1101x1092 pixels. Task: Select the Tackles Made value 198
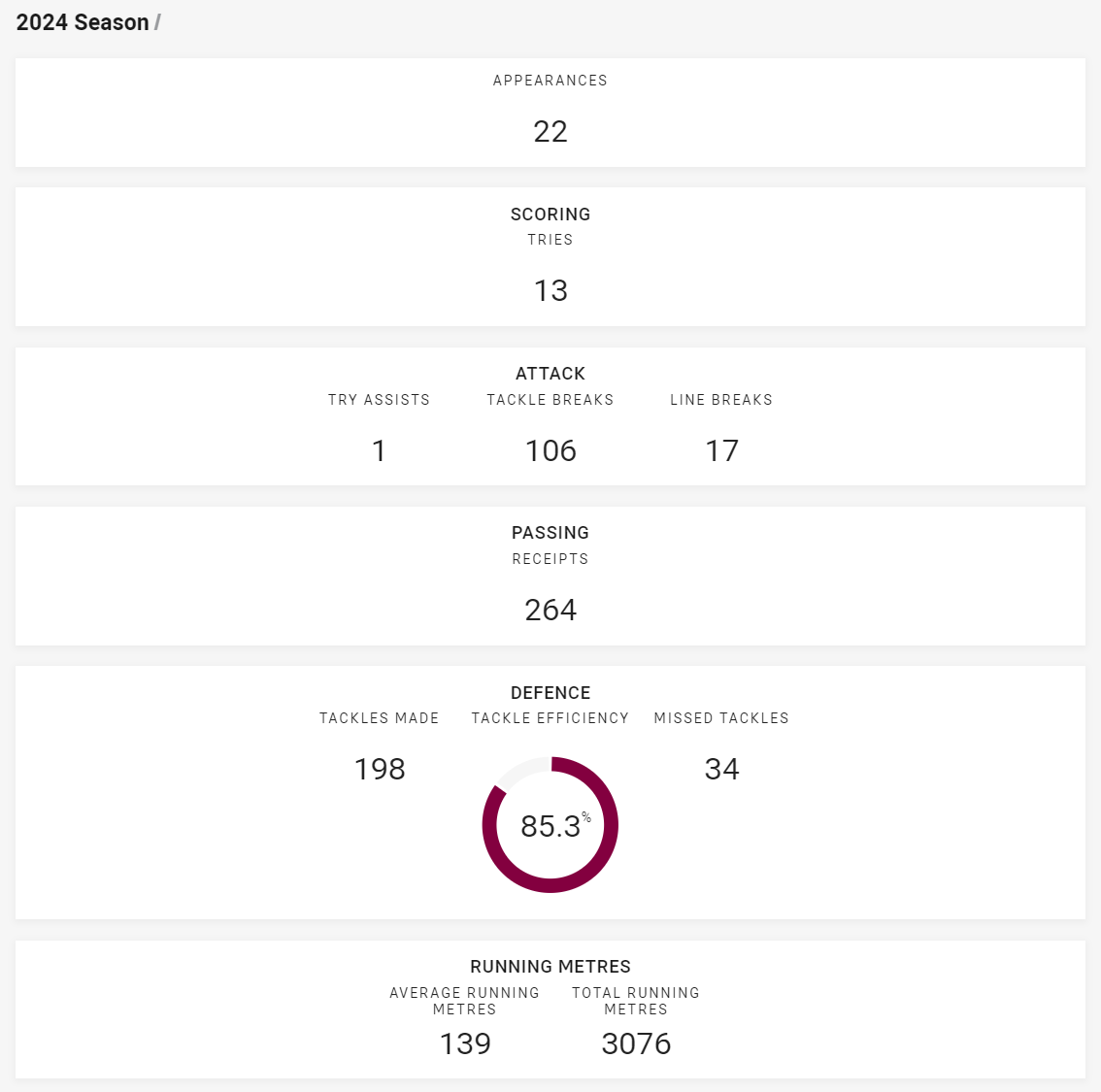click(380, 769)
